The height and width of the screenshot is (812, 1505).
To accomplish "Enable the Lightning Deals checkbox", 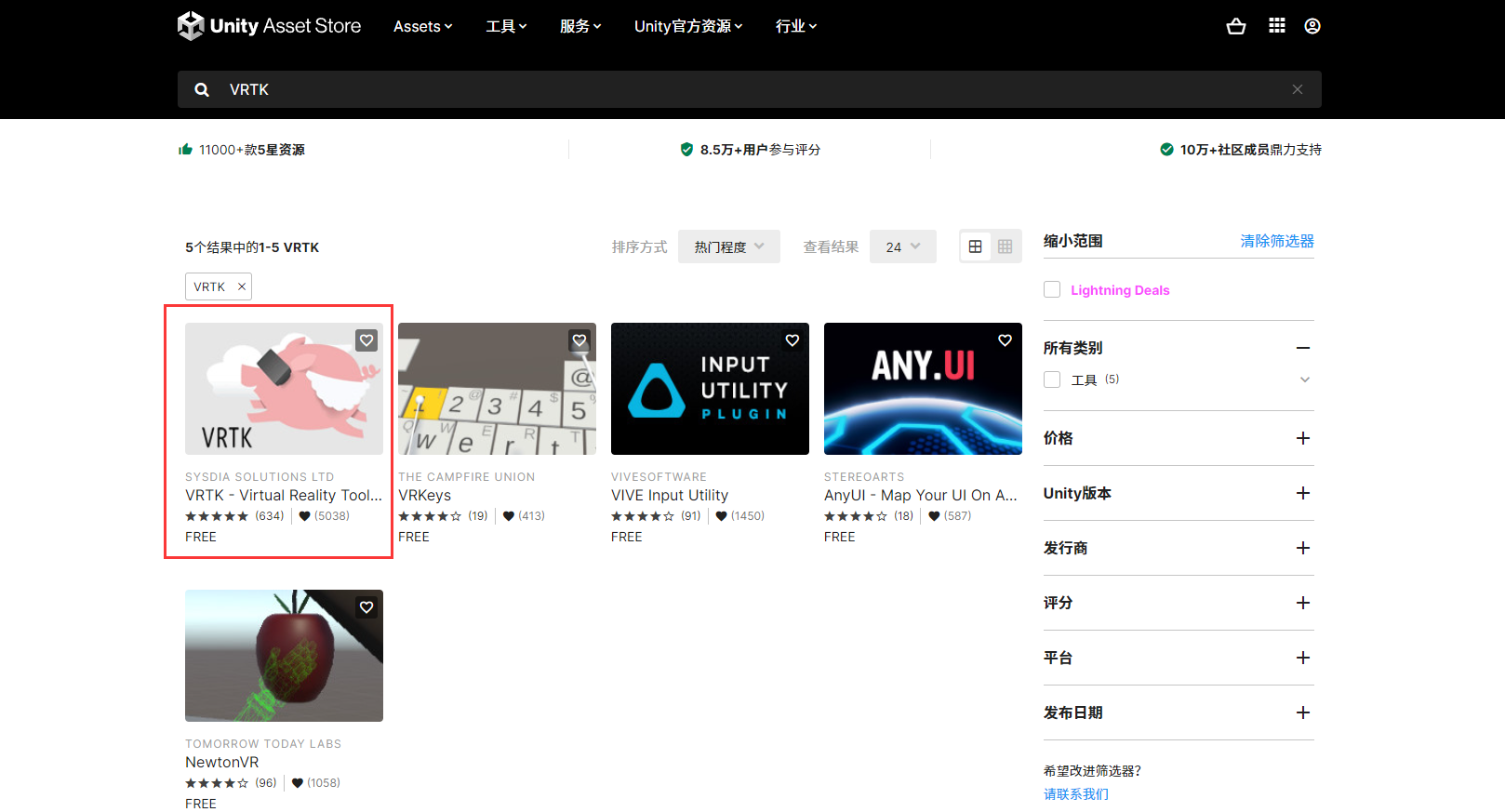I will 1052,289.
